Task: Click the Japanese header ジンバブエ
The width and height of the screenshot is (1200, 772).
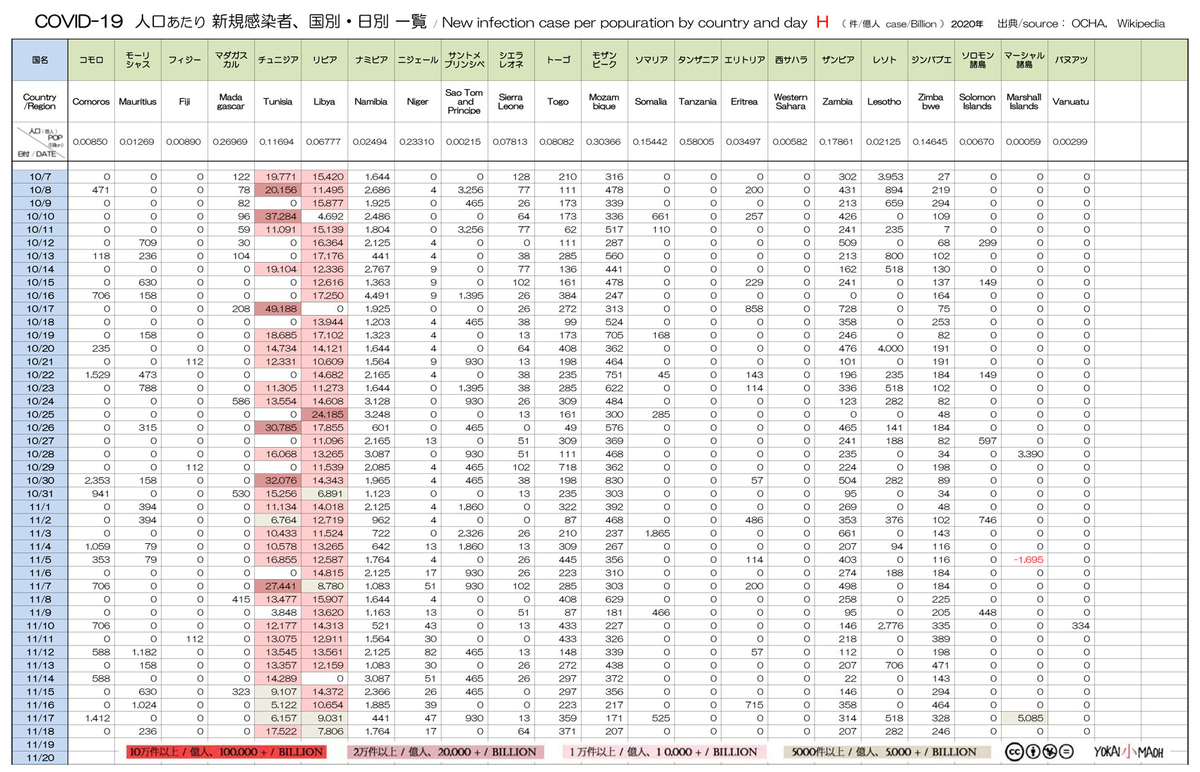Action: (931, 61)
